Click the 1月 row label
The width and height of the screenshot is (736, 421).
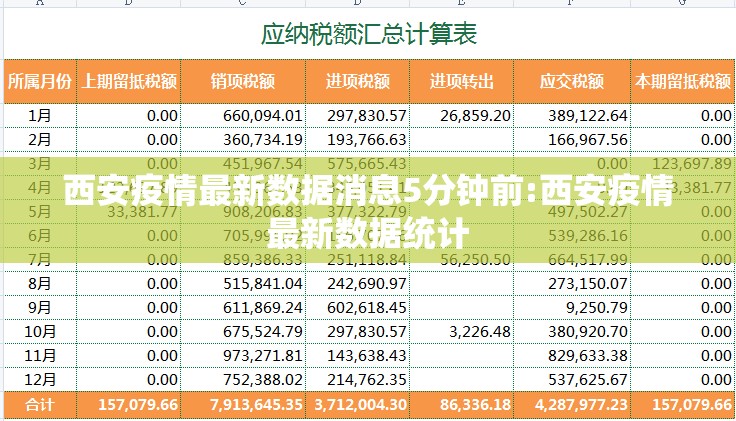40,115
